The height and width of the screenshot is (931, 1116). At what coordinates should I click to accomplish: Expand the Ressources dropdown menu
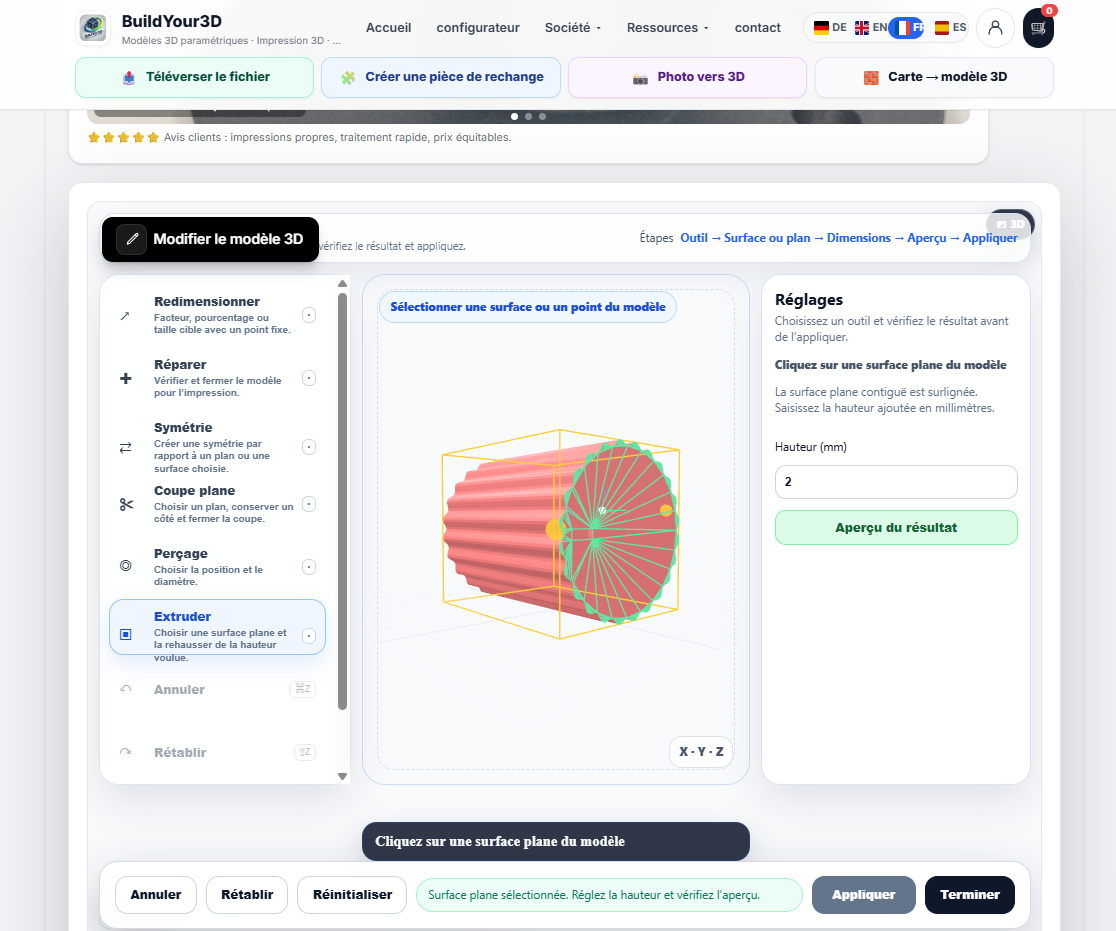tap(668, 28)
